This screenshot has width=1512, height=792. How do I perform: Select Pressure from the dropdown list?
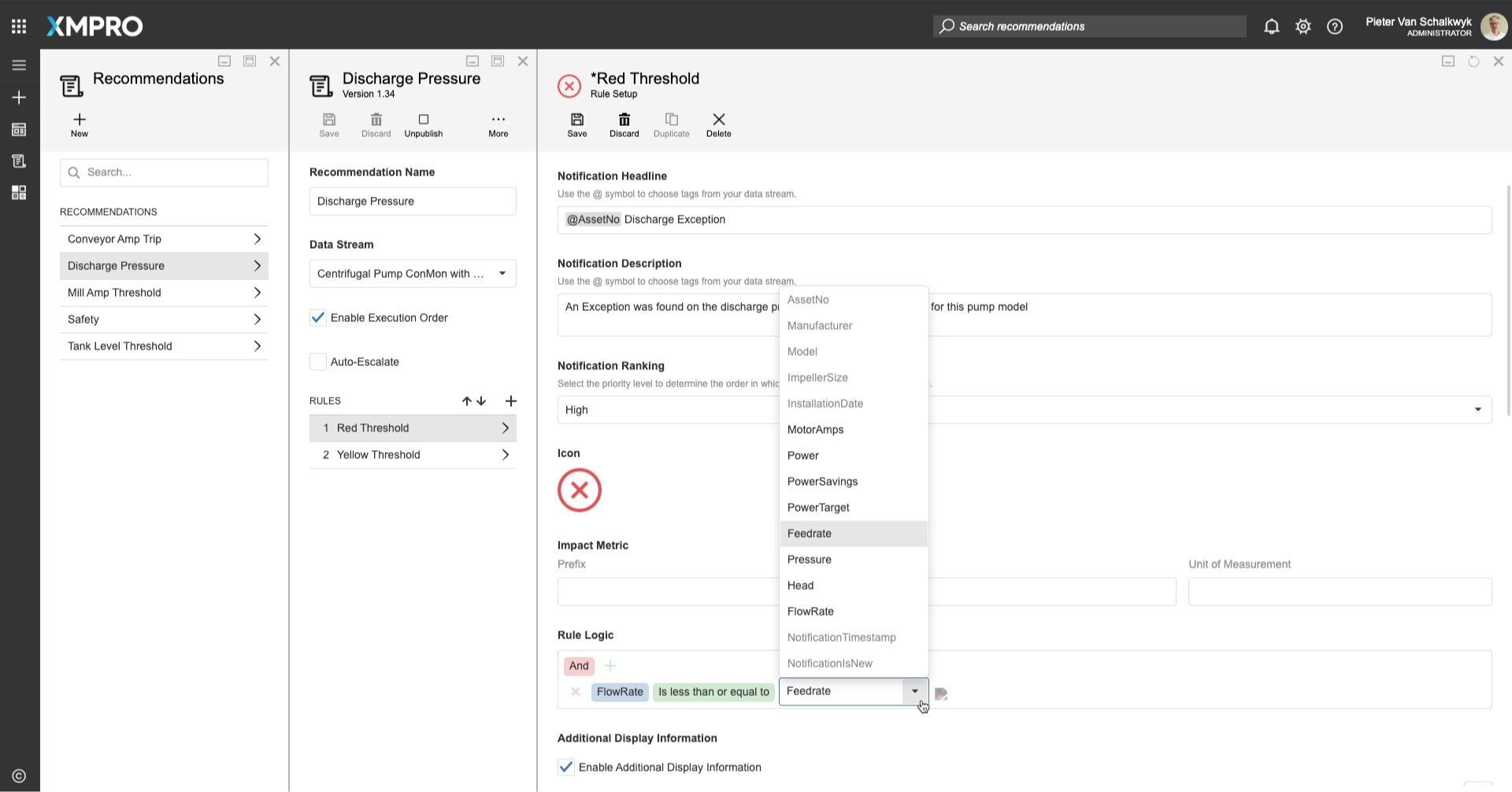tap(809, 559)
